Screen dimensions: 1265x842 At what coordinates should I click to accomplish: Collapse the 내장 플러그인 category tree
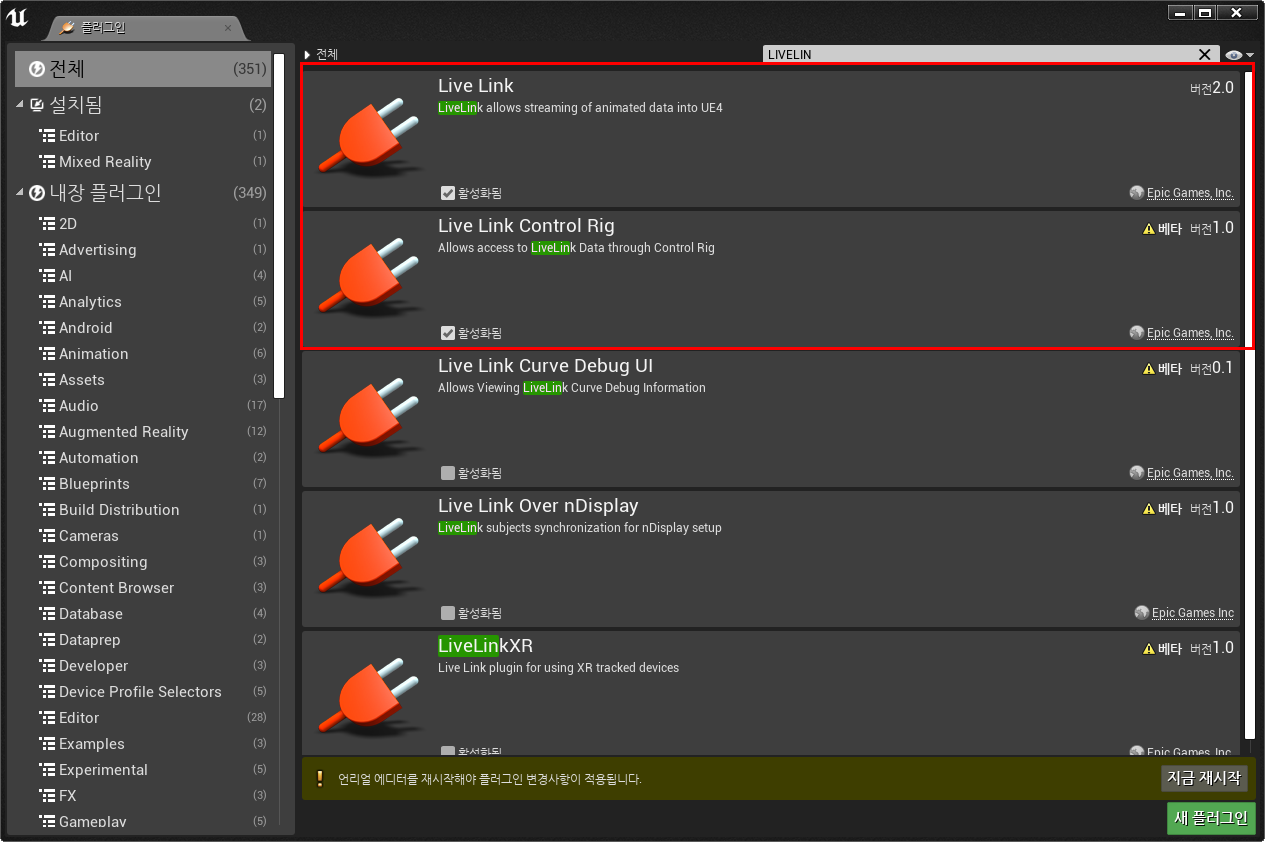pyautogui.click(x=20, y=193)
